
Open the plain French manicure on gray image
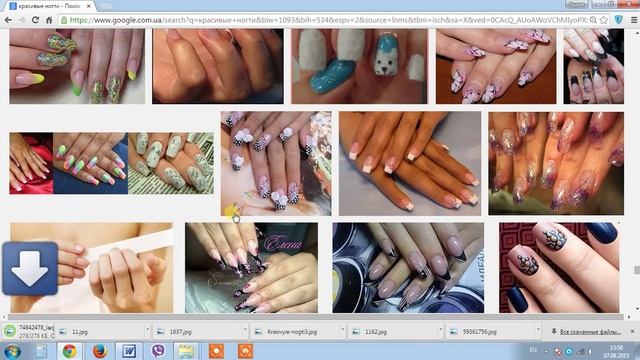(x=410, y=164)
